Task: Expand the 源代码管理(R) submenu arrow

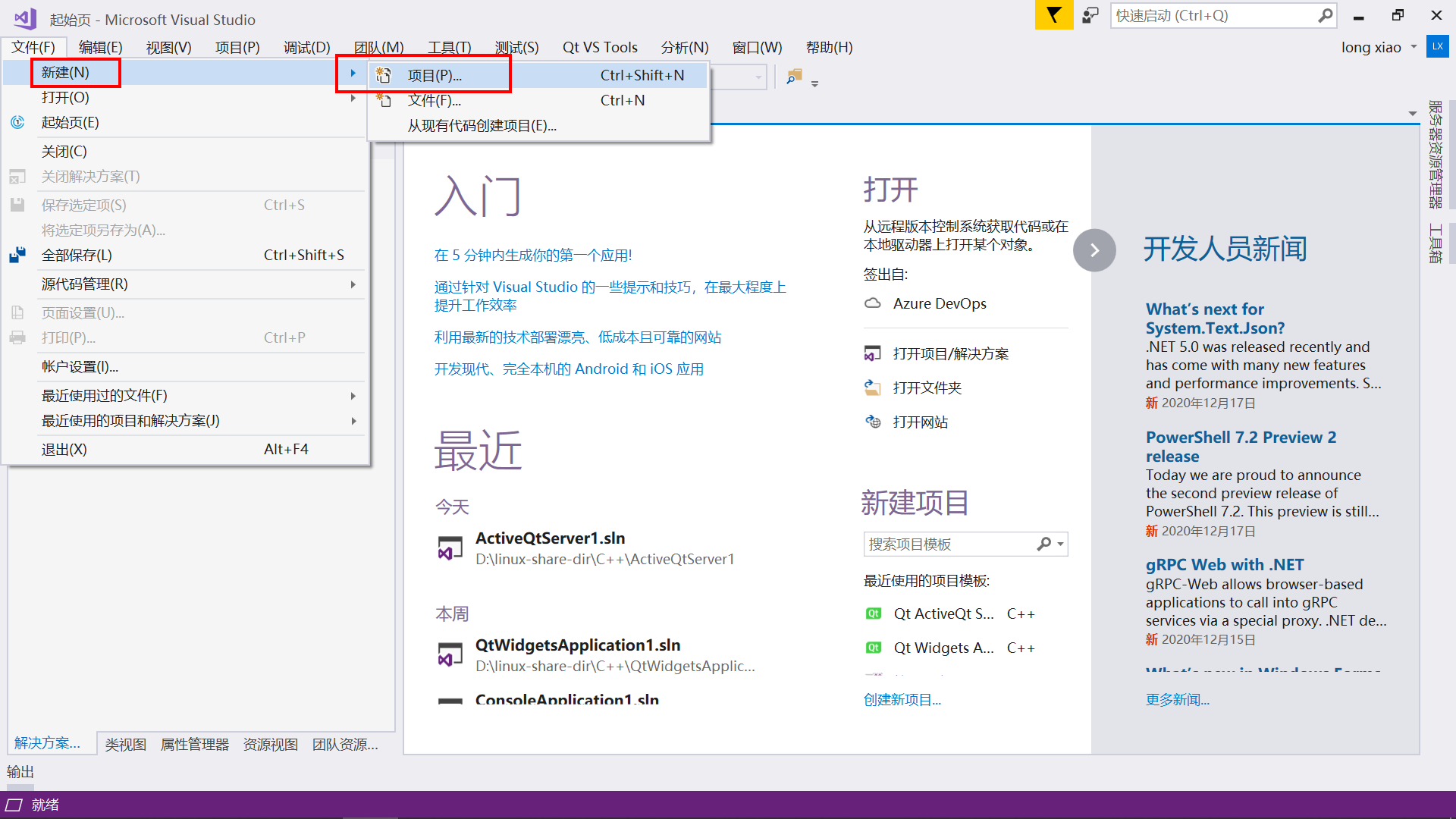Action: tap(353, 284)
